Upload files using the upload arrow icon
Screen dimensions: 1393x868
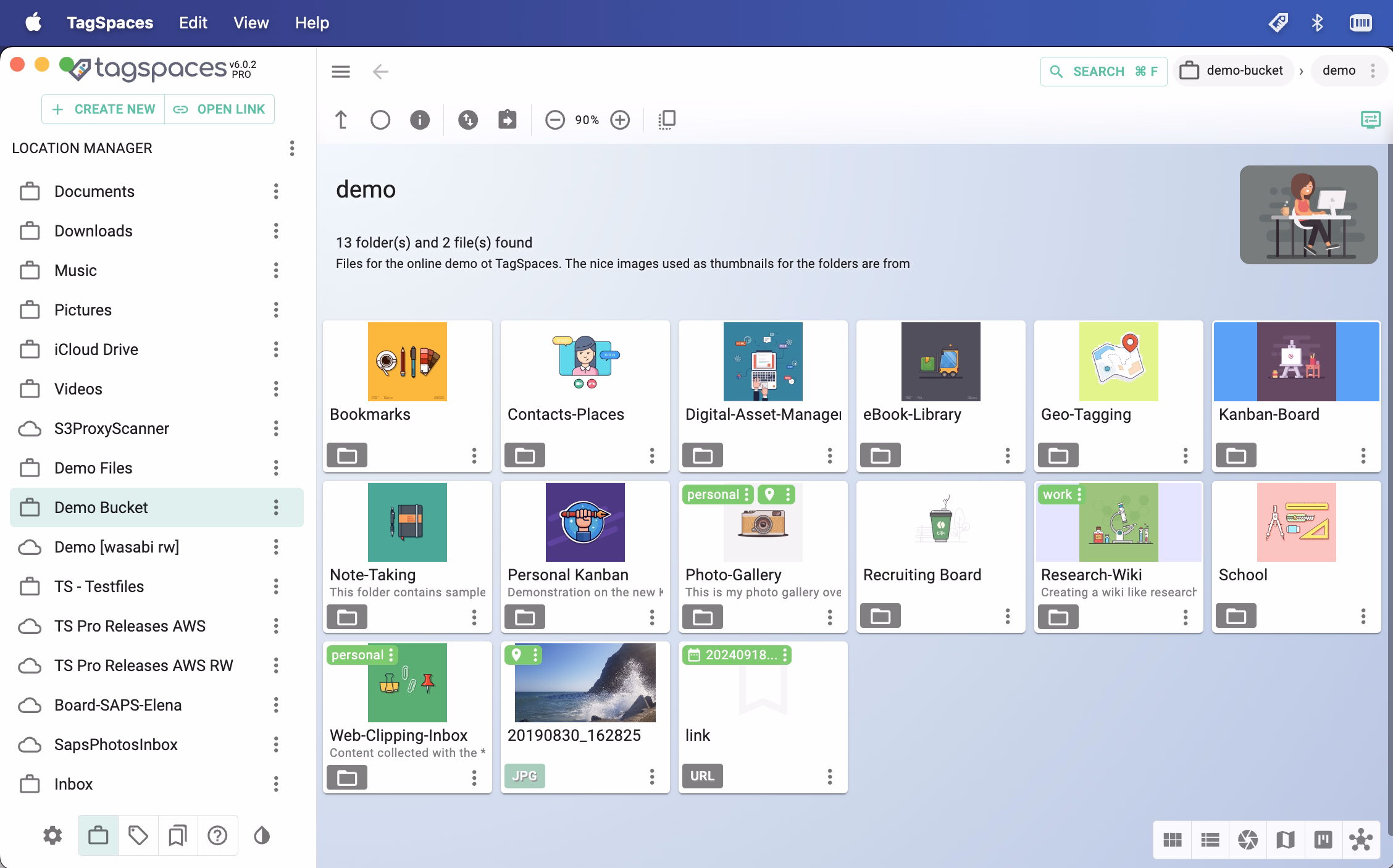[341, 120]
